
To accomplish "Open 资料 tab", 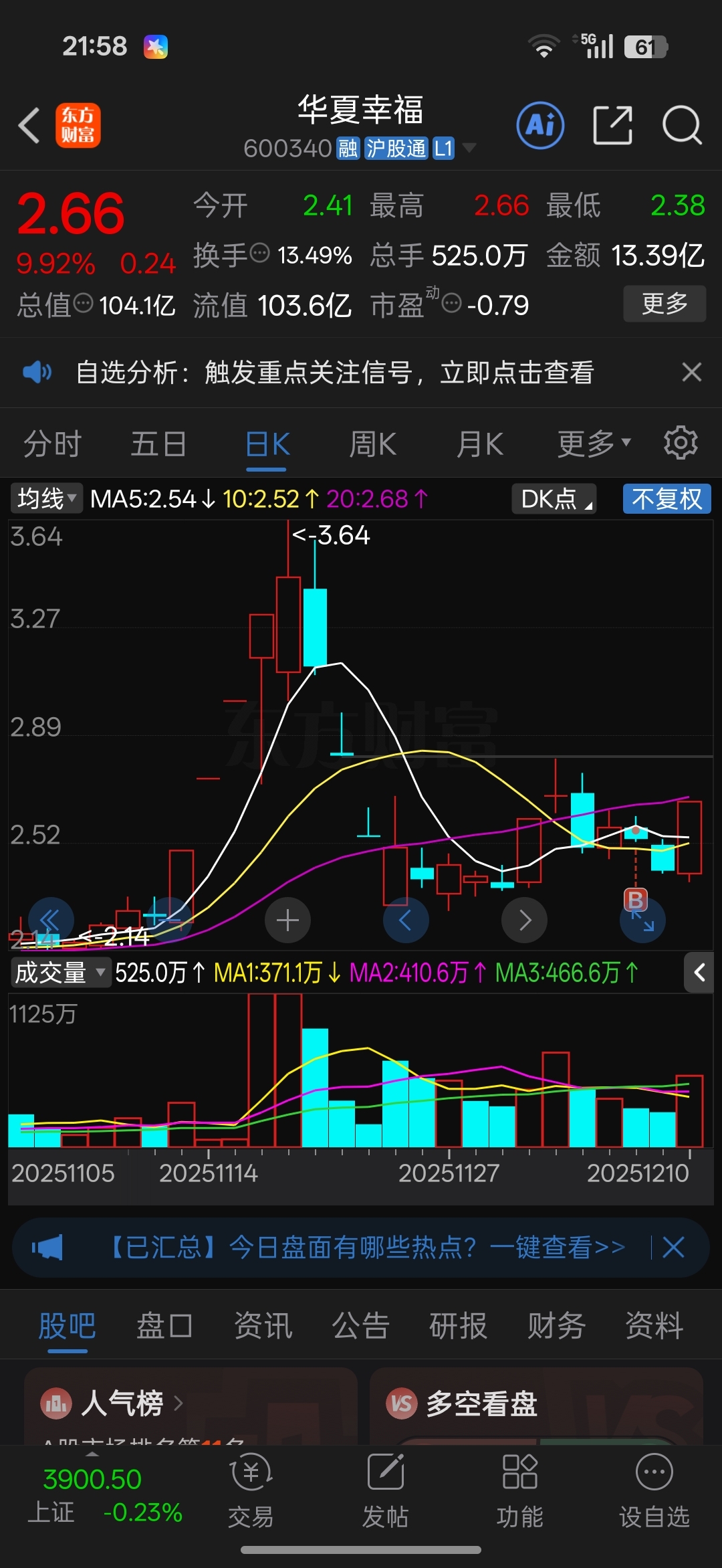I will pos(654,1325).
